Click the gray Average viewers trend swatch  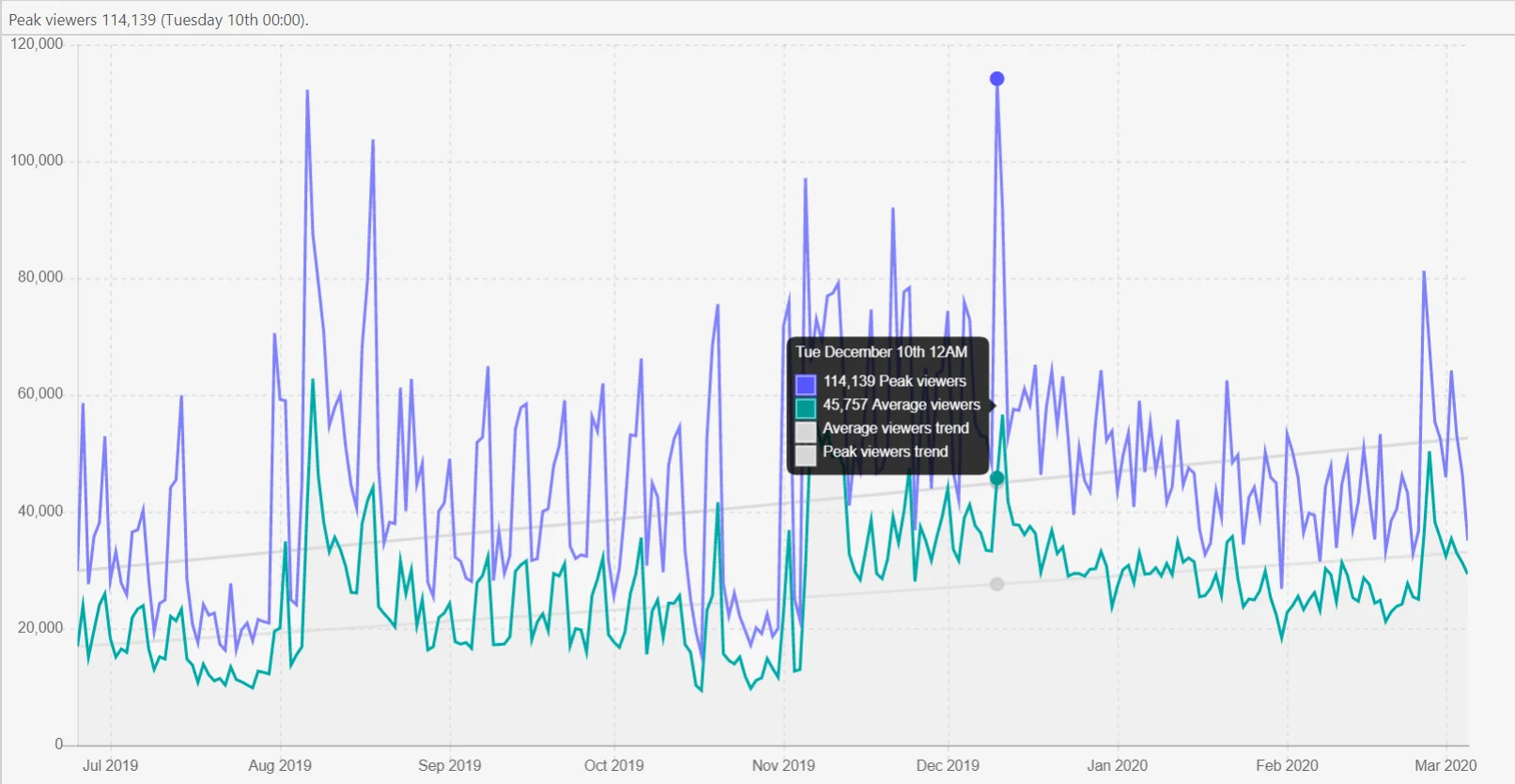click(x=805, y=431)
